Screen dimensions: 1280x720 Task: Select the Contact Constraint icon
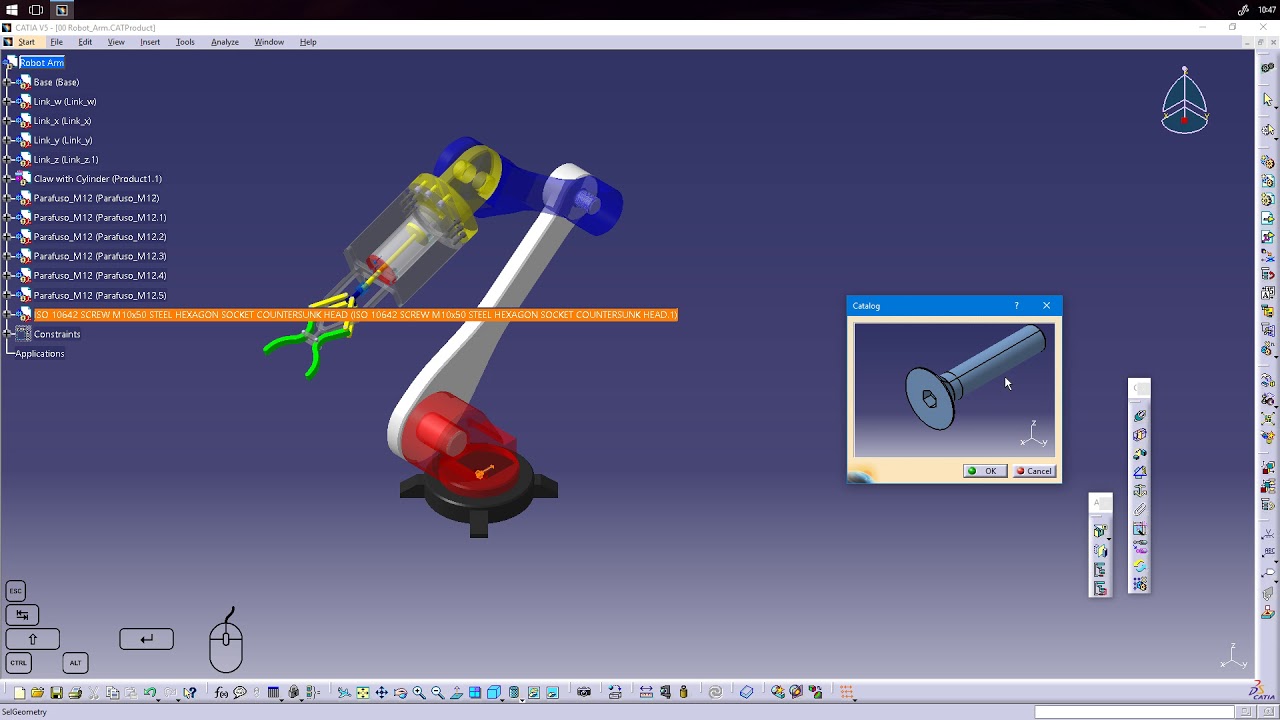click(x=1140, y=435)
